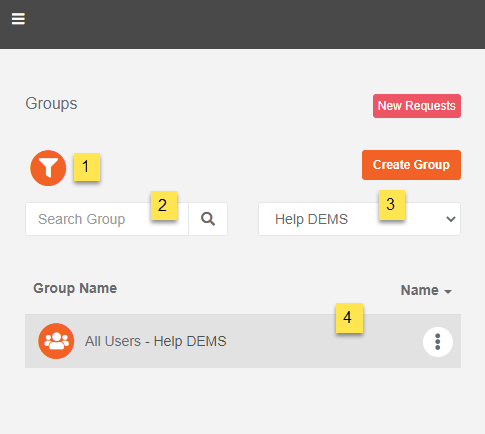Screen dimensions: 485x434
Task: Focus the Search Group text field
Action: (x=107, y=219)
